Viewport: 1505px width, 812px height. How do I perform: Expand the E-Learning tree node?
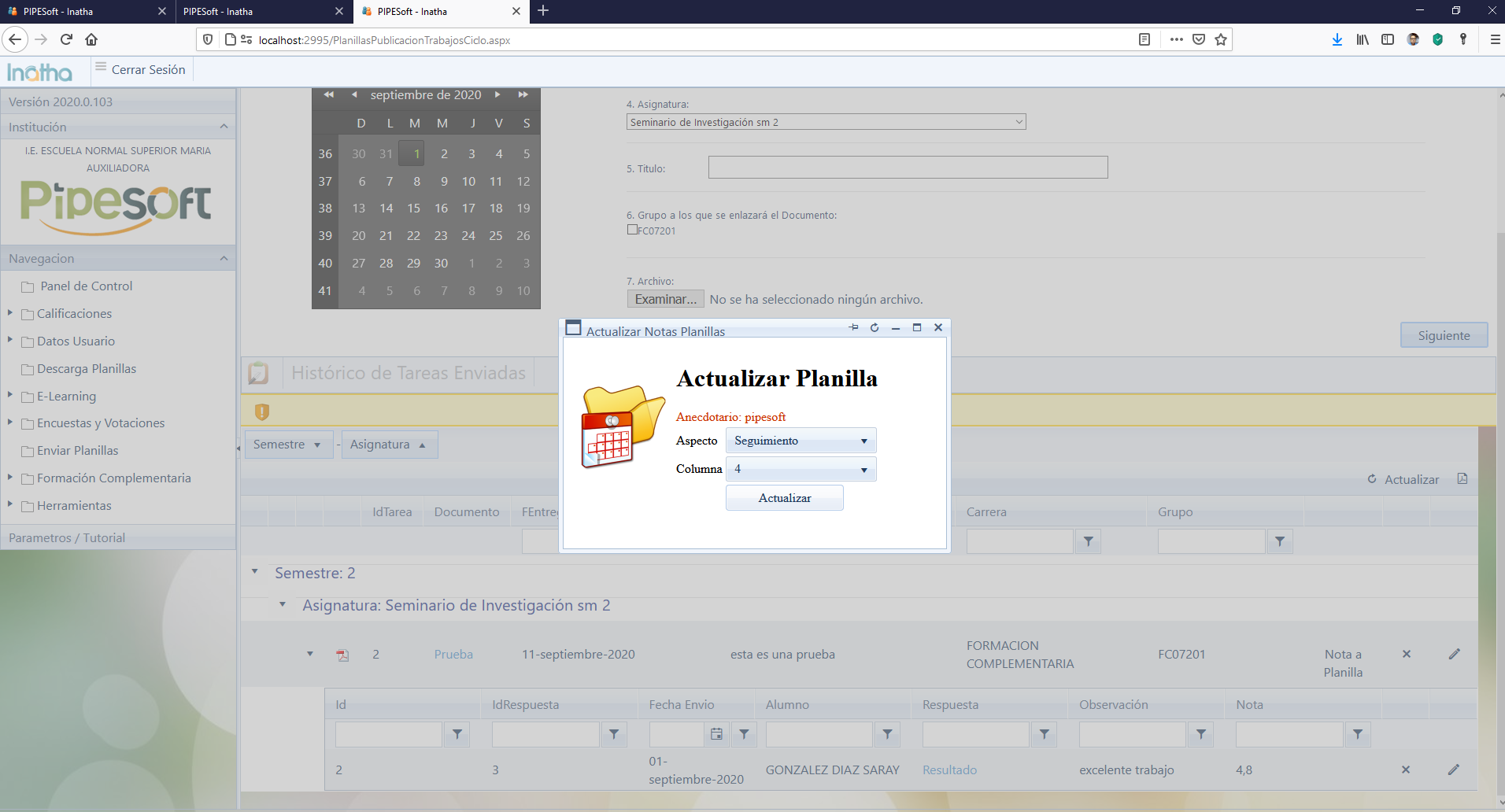(10, 395)
